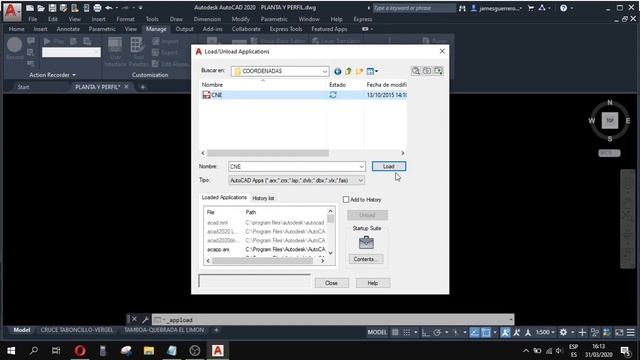
Task: Open Windows Start menu
Action: tap(11, 351)
